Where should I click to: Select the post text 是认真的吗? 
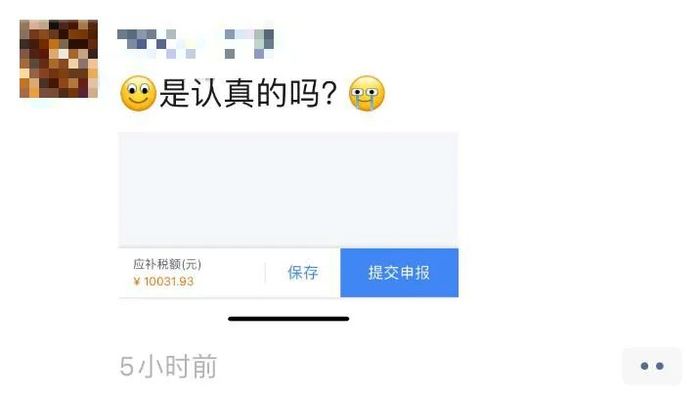coord(239,93)
